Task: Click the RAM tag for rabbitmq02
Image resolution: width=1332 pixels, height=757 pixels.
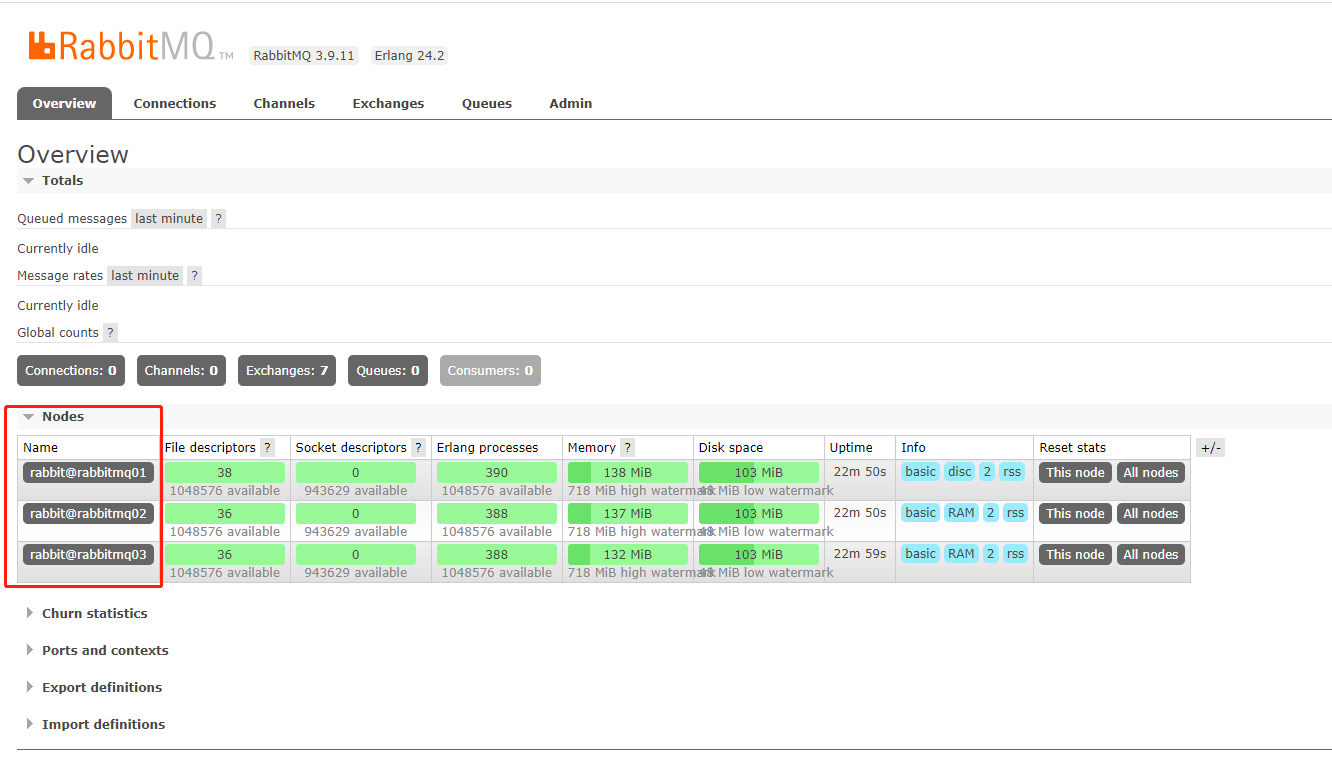Action: (x=961, y=513)
